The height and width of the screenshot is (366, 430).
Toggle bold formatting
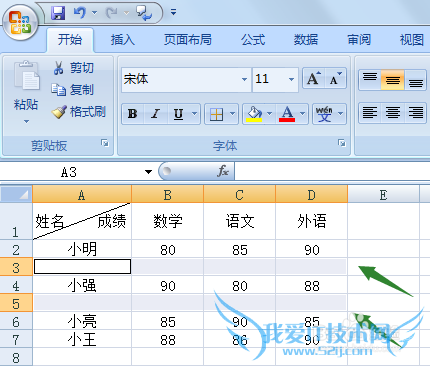click(132, 114)
